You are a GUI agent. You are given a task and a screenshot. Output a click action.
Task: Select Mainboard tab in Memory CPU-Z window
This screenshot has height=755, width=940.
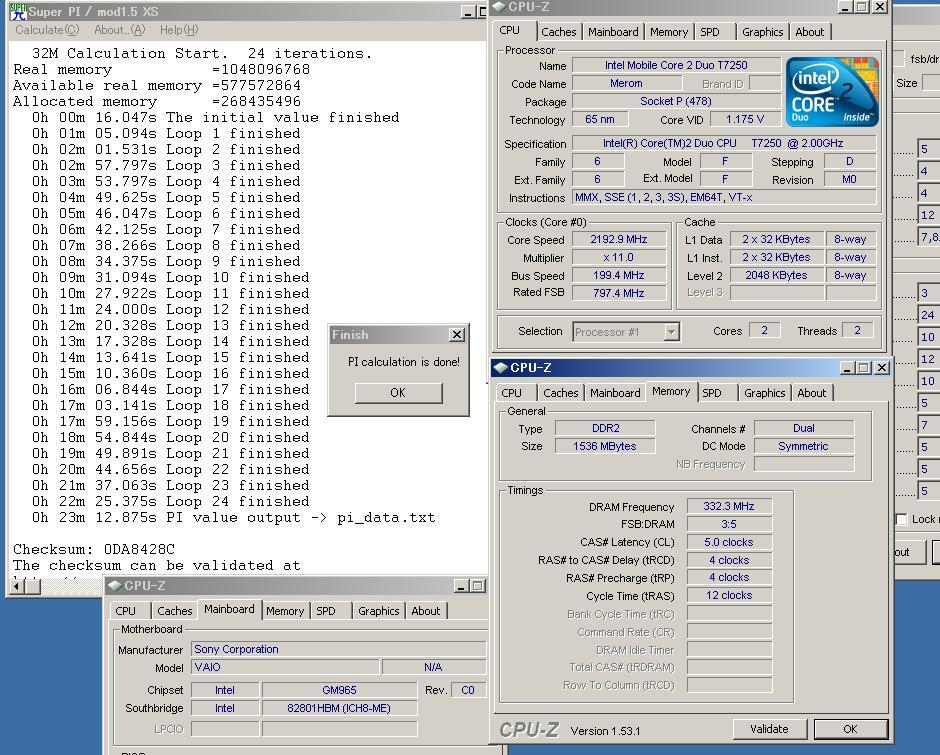coord(615,393)
